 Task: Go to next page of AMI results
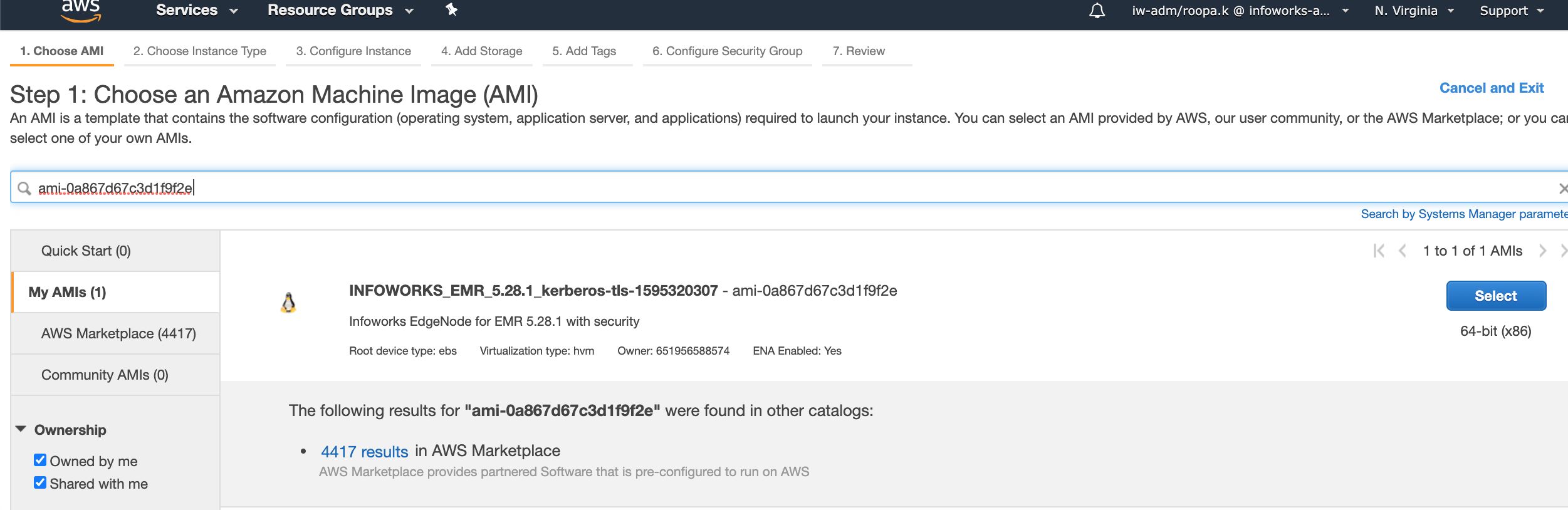tap(1542, 251)
